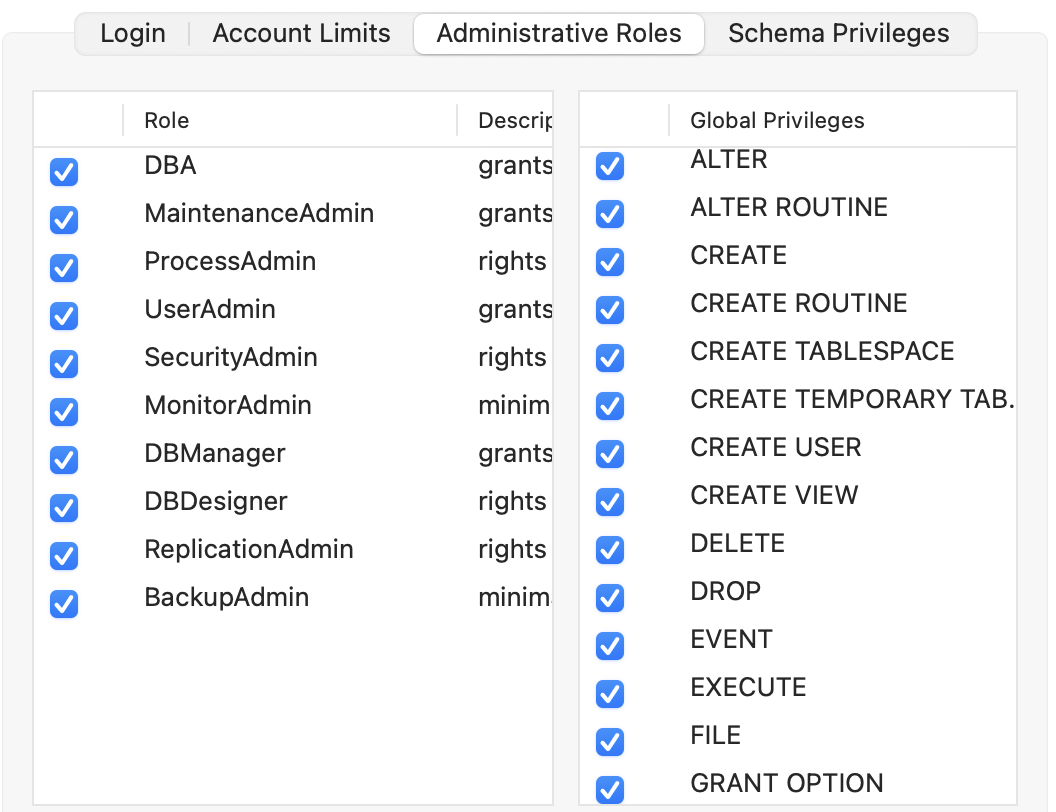Uncheck the GRANT OPTION privilege

610,789
